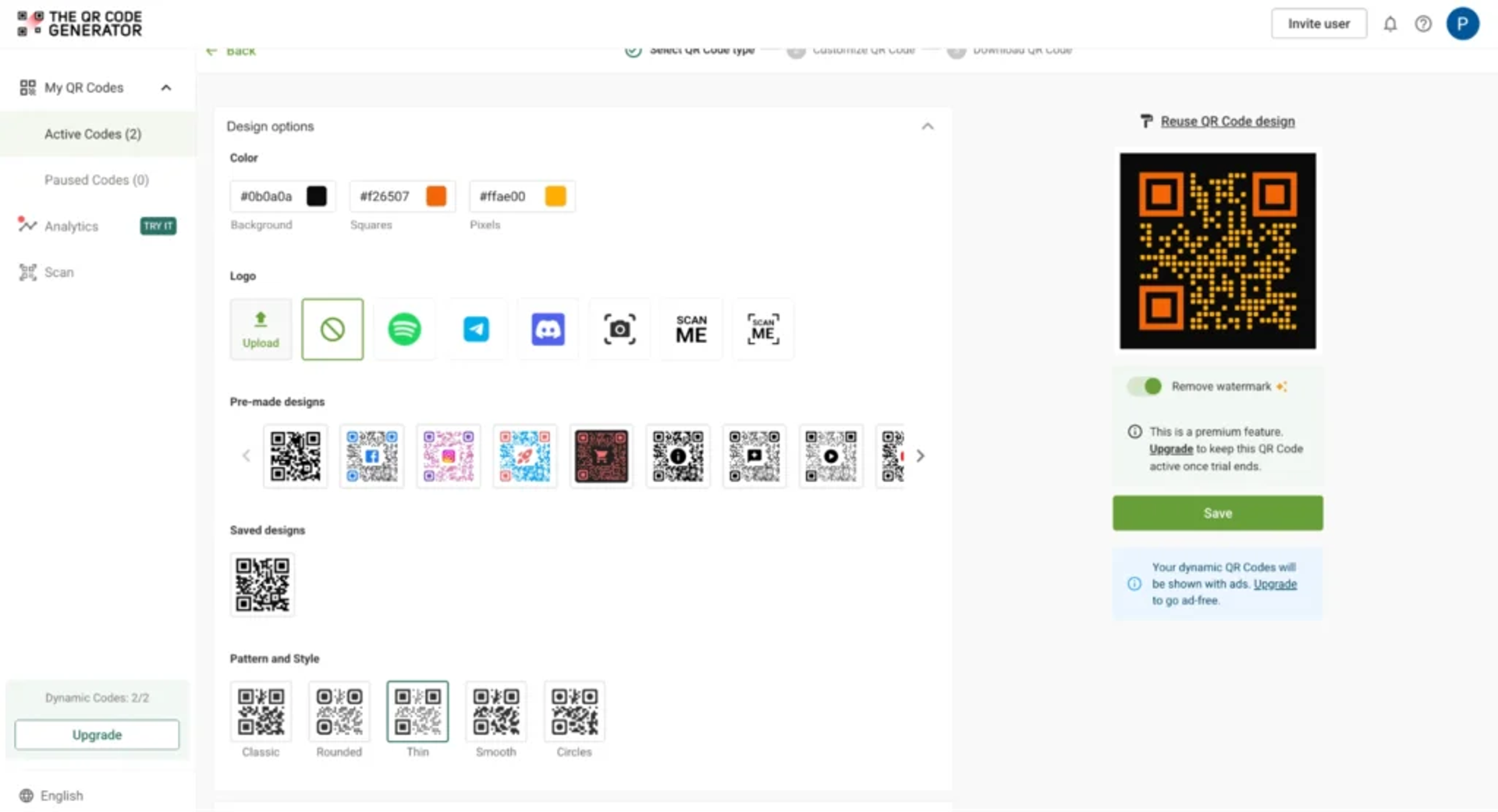Click the Analytics chart icon

[x=27, y=225]
